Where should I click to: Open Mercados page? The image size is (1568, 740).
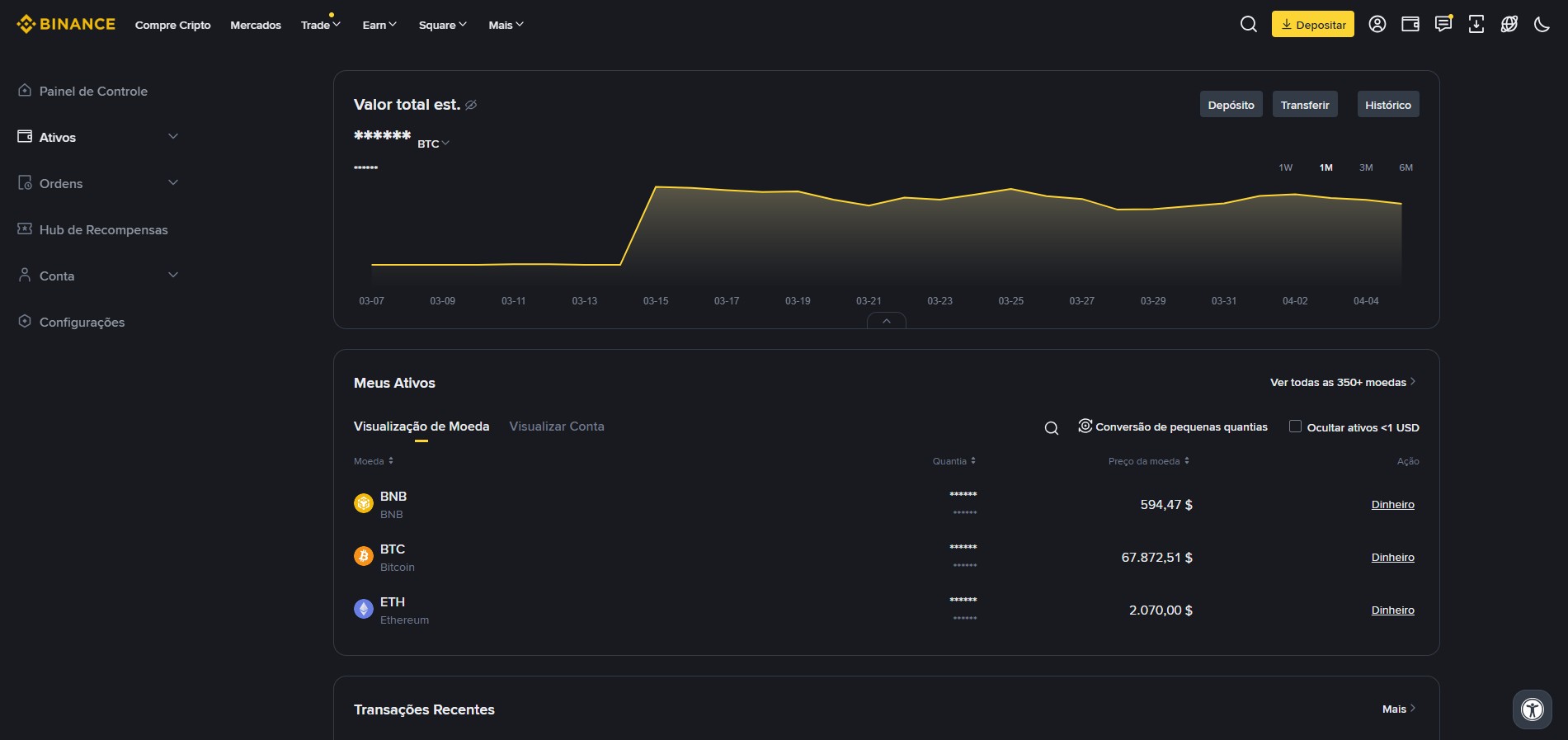click(256, 25)
